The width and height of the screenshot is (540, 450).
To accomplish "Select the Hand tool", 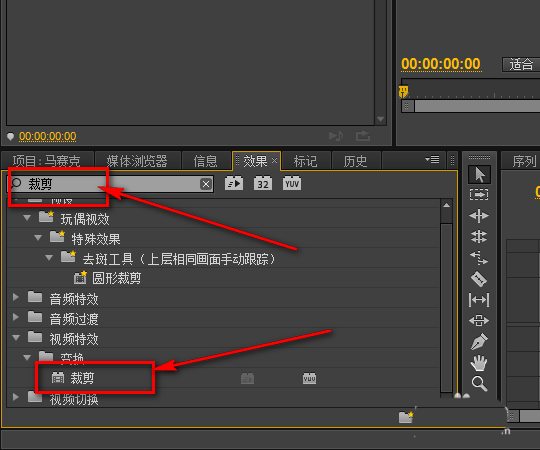I will click(x=479, y=363).
